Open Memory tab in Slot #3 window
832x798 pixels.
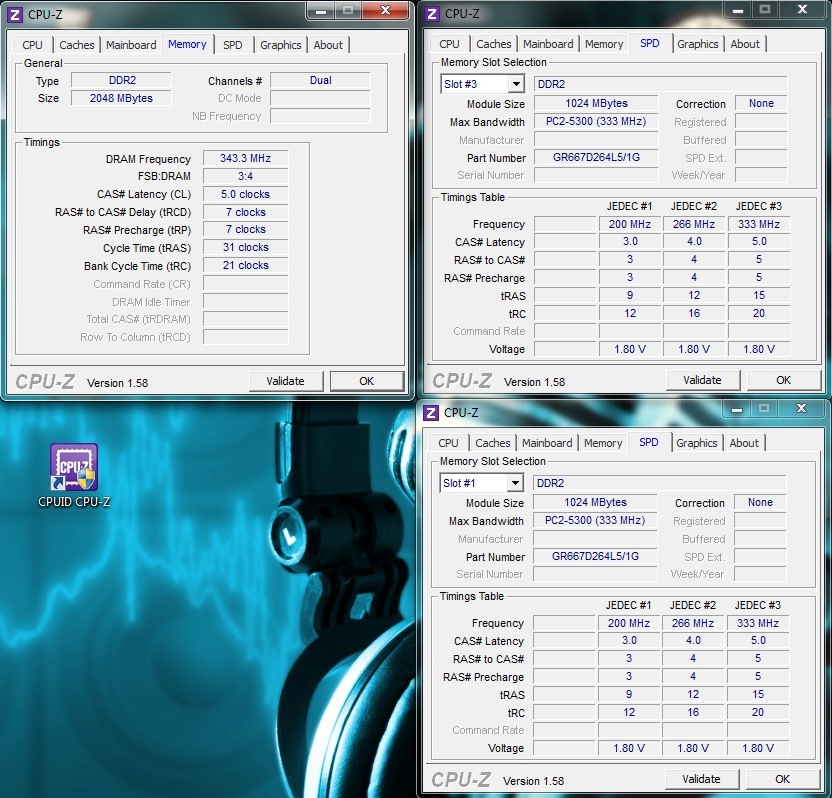pyautogui.click(x=604, y=44)
